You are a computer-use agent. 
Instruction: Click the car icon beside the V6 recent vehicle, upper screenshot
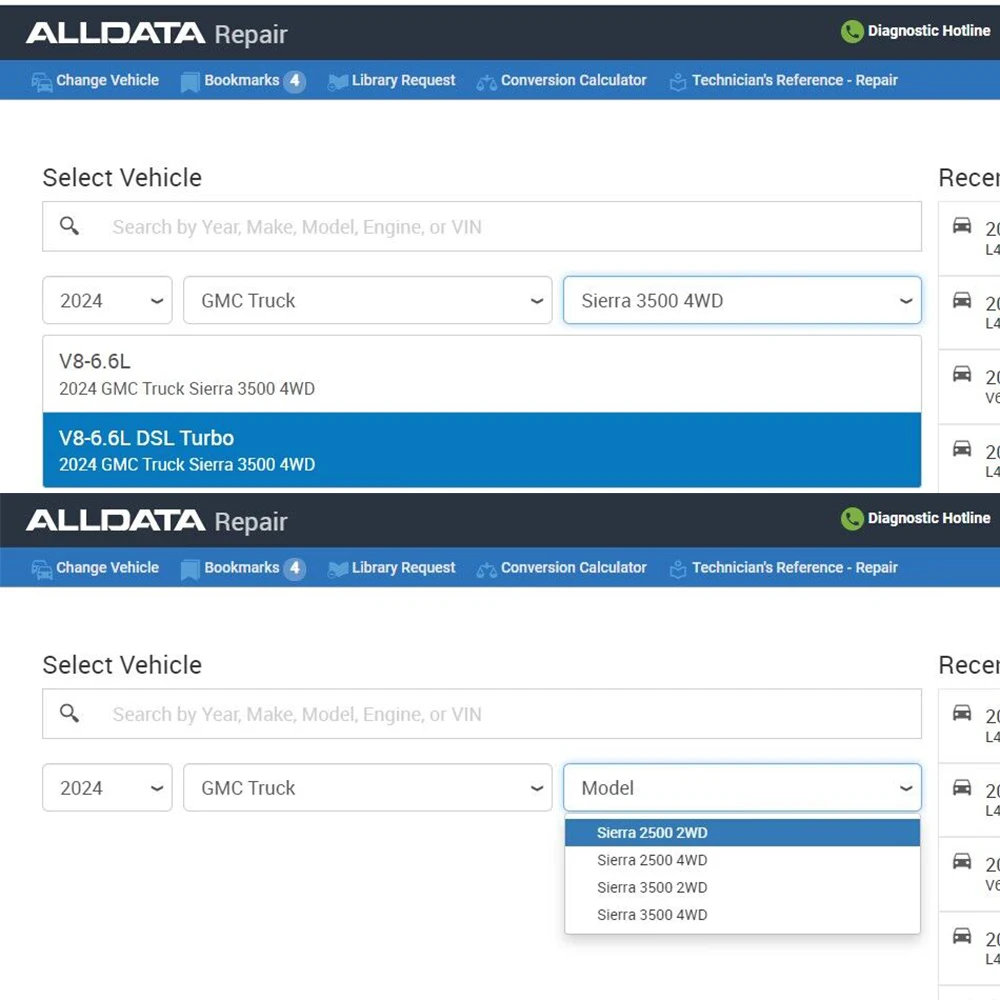[x=962, y=374]
